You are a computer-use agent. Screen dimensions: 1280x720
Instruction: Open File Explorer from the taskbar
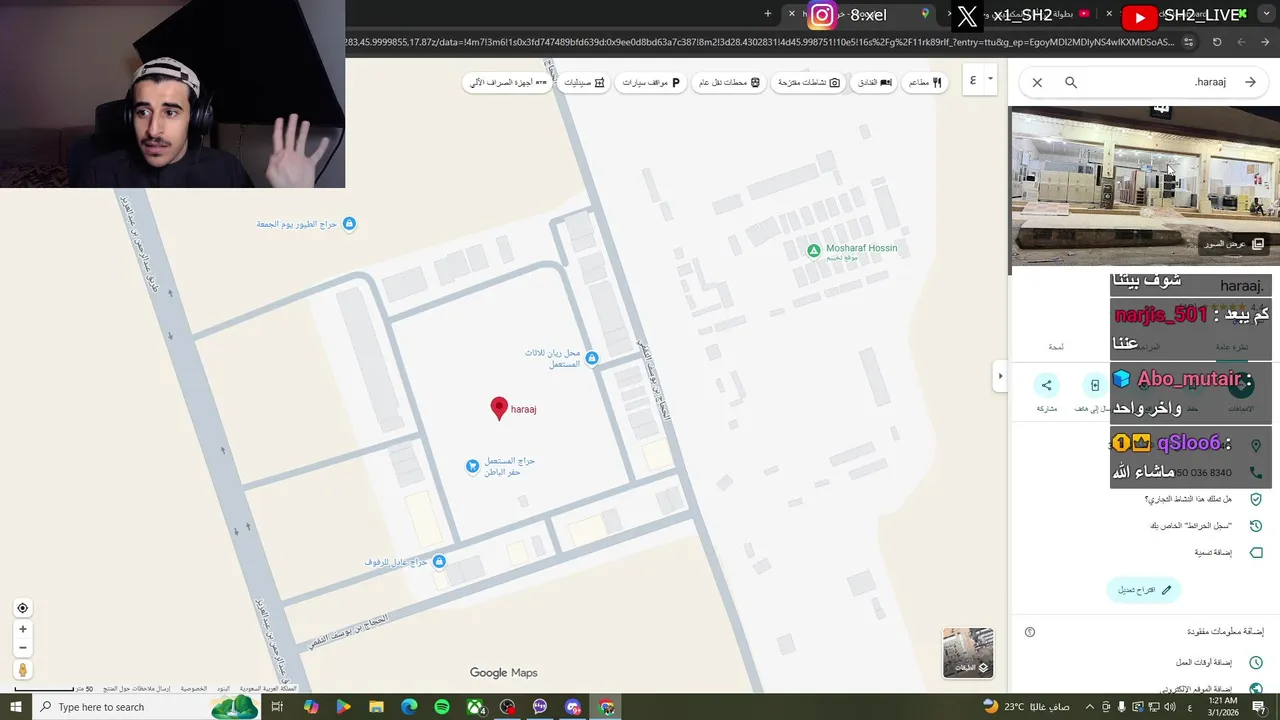[376, 707]
